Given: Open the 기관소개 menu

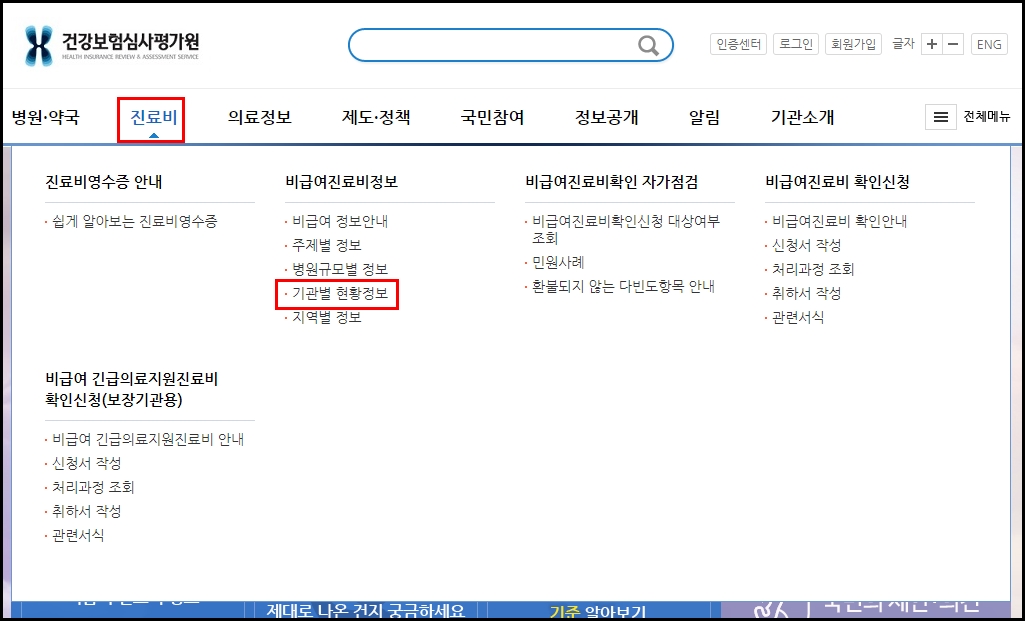Looking at the screenshot, I should 804,116.
